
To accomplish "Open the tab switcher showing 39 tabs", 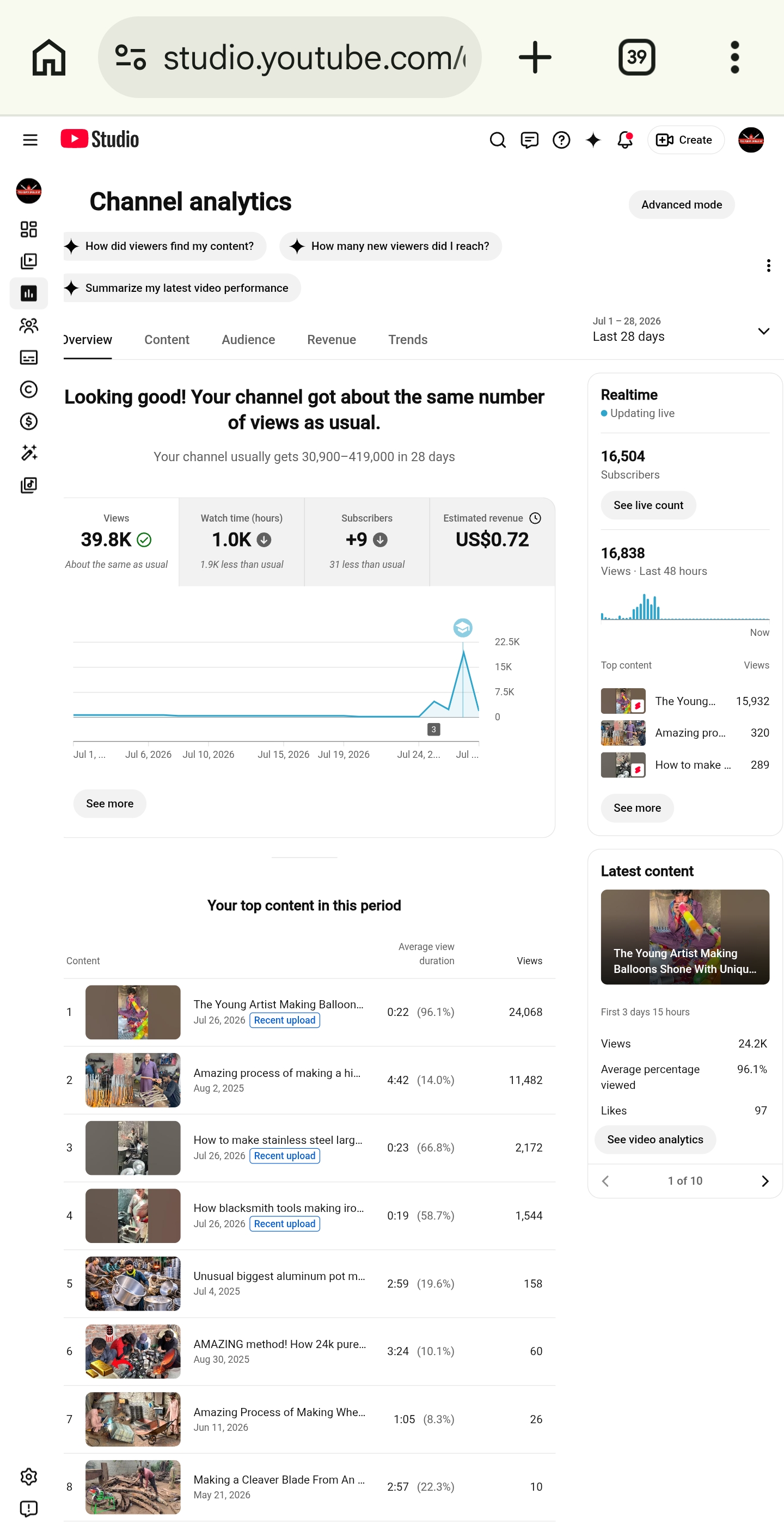I will pos(636,58).
